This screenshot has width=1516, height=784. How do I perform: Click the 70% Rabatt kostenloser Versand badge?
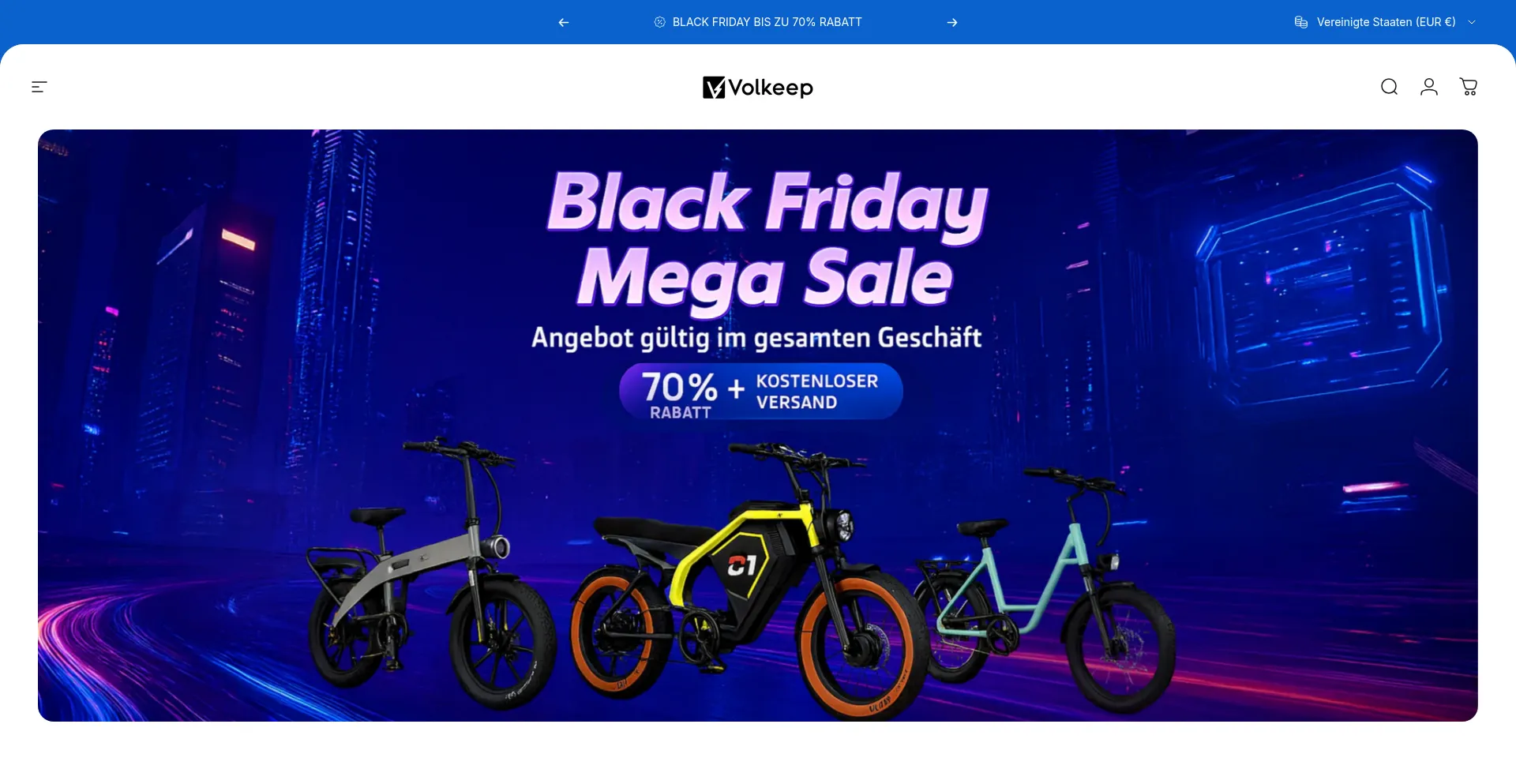click(760, 391)
